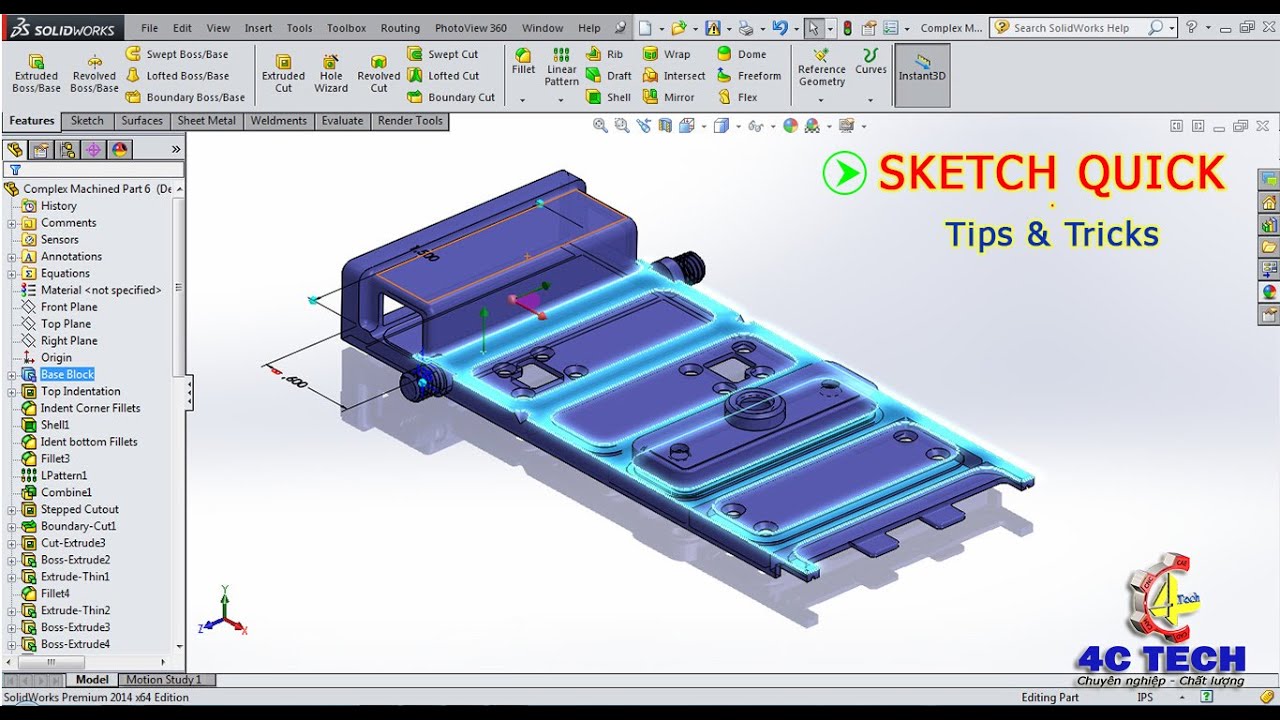Expand the Comments folder node
Screen dimensions: 1280x720
pyautogui.click(x=12, y=223)
